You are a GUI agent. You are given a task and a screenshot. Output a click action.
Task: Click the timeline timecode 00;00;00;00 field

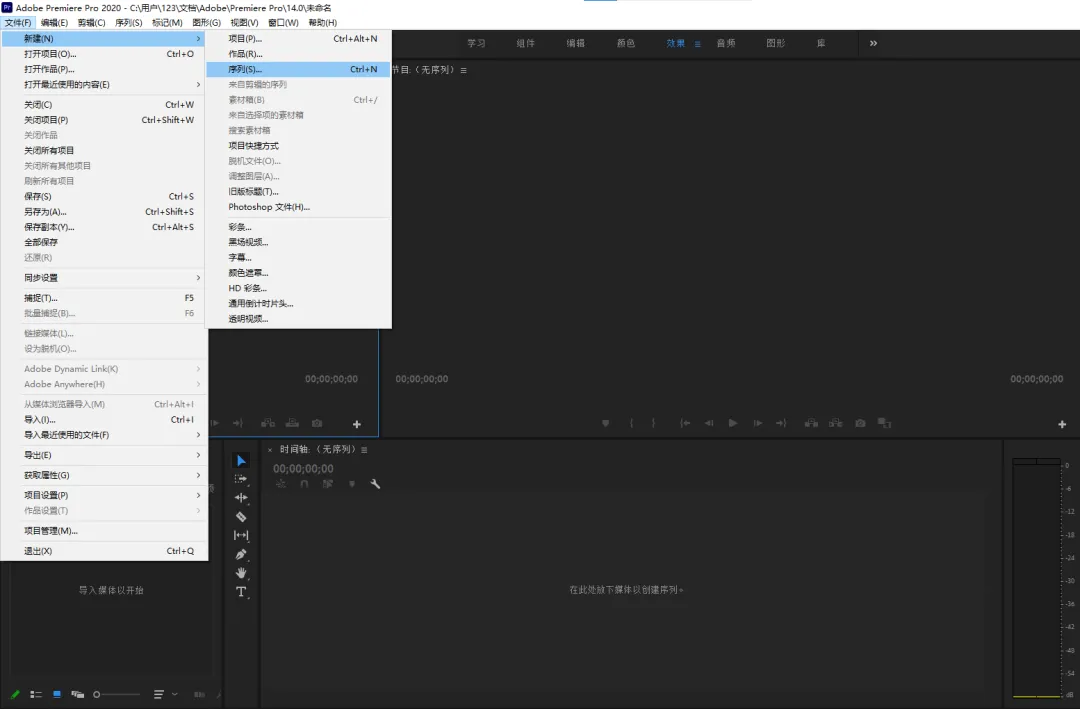[303, 469]
